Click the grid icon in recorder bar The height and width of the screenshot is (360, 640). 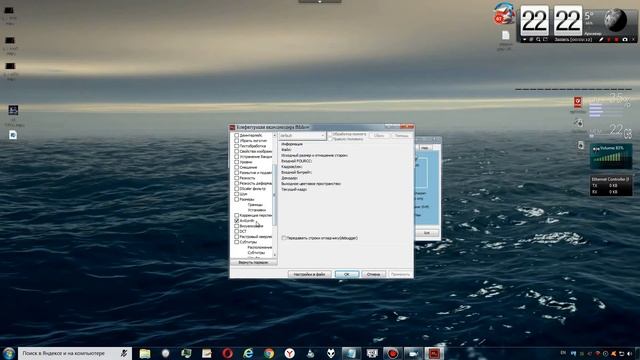[531, 40]
